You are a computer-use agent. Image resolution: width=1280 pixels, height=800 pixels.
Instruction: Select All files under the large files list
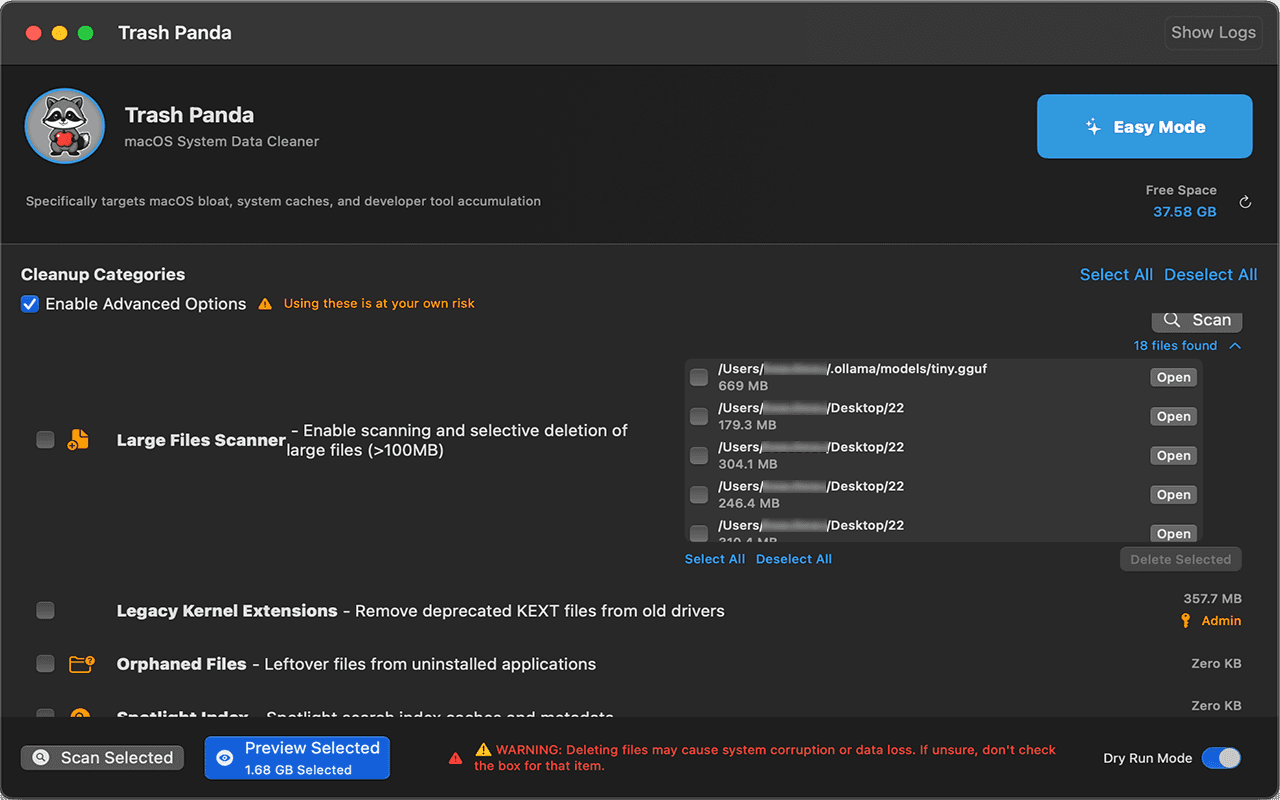click(714, 559)
